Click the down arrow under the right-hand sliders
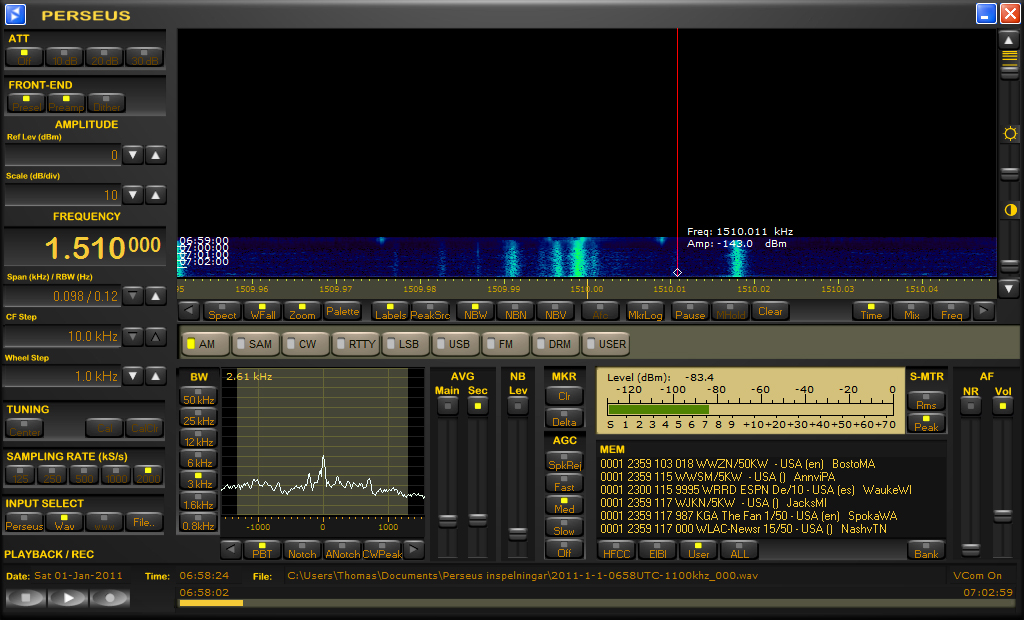This screenshot has height=620, width=1024. point(1009,288)
